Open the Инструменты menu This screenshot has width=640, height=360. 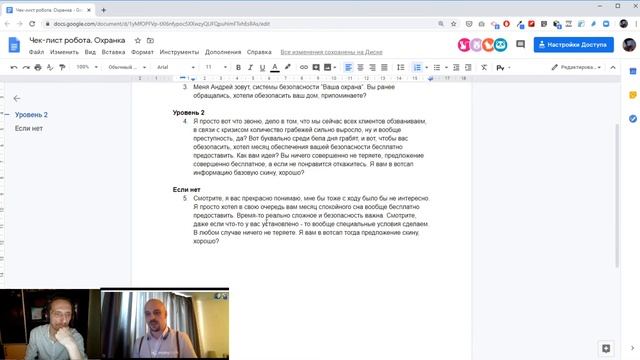point(179,52)
